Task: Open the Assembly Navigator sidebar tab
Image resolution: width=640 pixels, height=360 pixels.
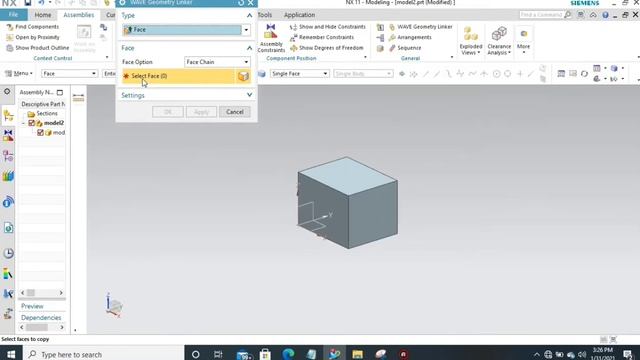Action: click(8, 116)
